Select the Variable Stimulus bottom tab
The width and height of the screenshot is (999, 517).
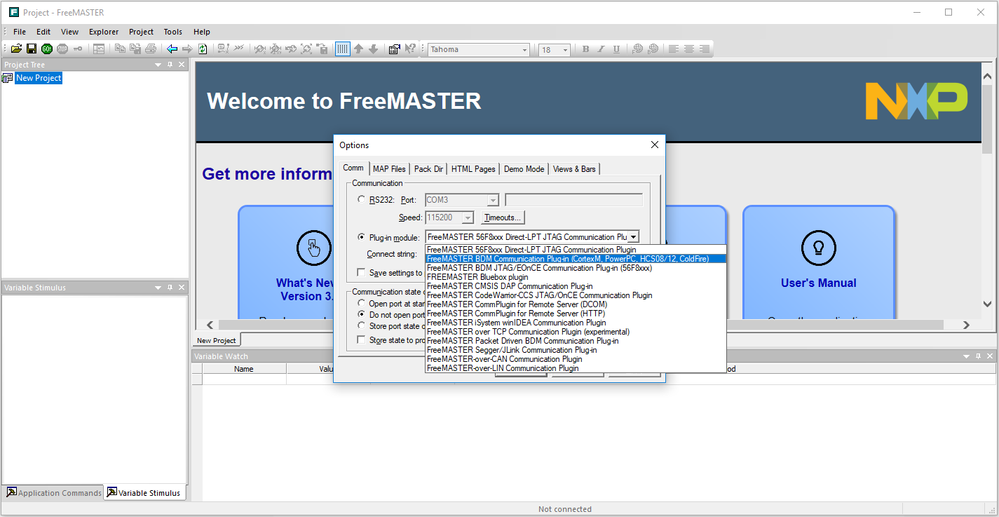pos(145,493)
